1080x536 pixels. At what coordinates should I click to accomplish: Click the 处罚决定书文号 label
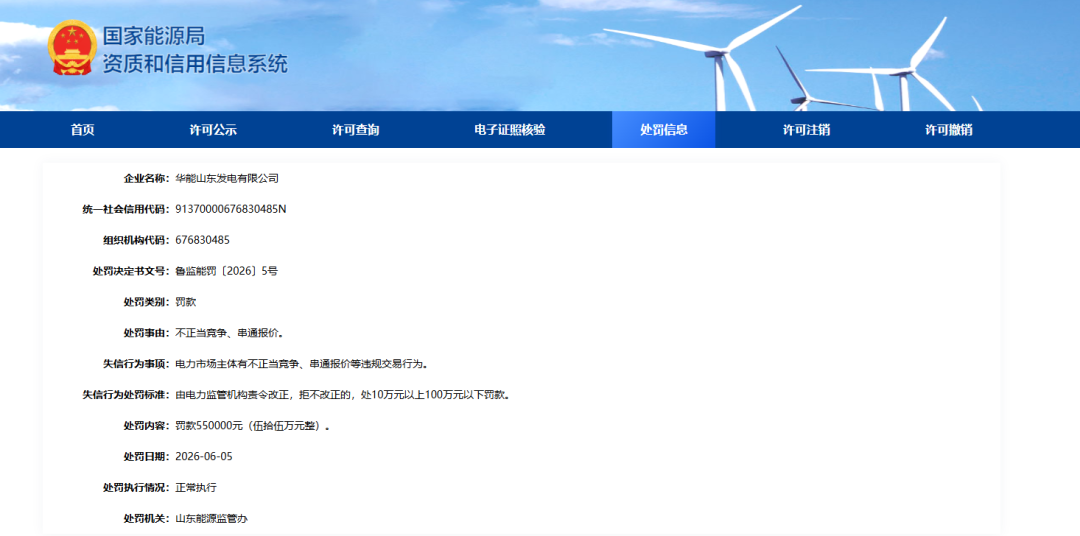pos(131,271)
